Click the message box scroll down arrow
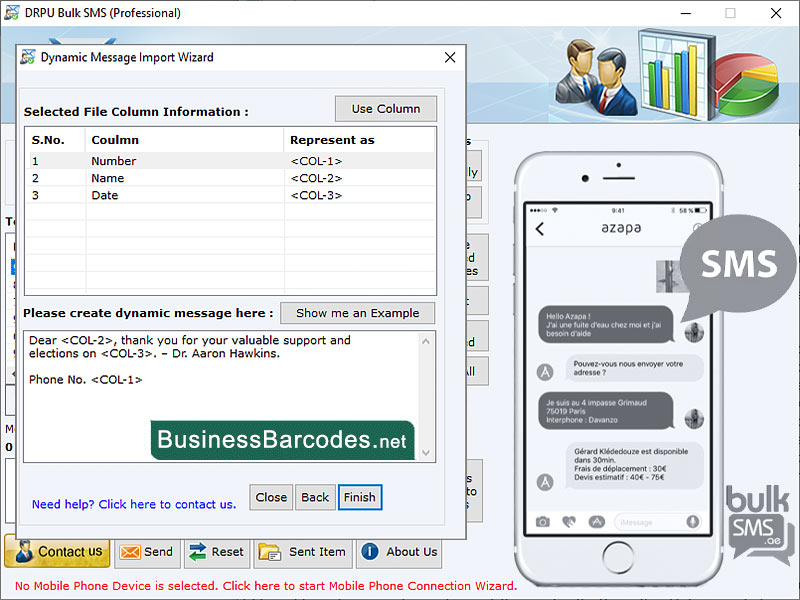Image resolution: width=800 pixels, height=600 pixels. tap(426, 453)
